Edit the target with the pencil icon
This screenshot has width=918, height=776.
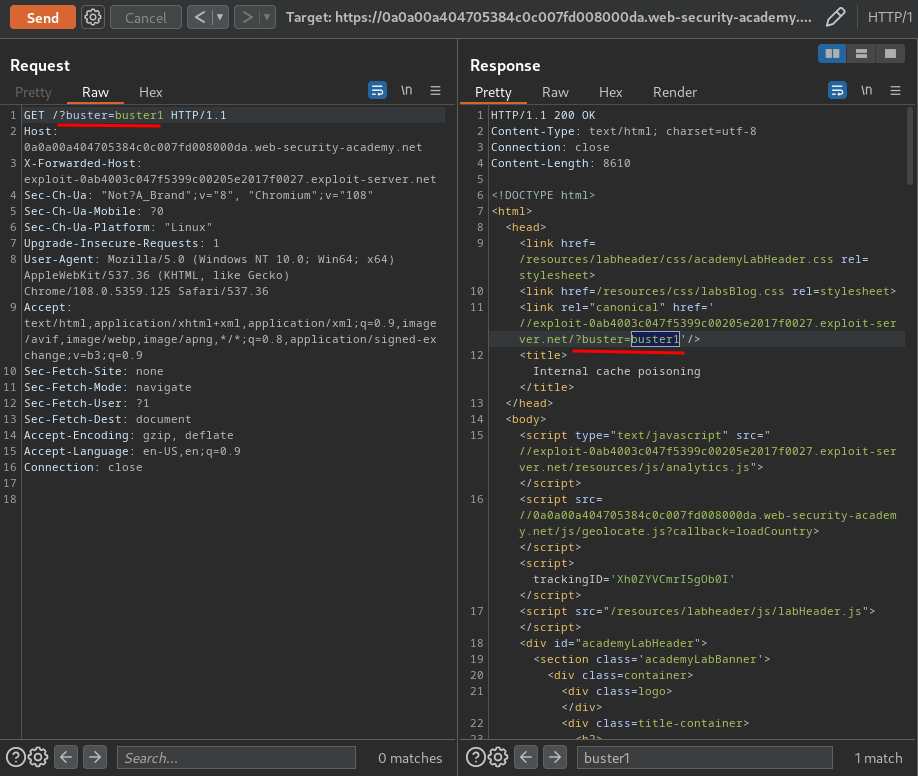click(x=835, y=18)
